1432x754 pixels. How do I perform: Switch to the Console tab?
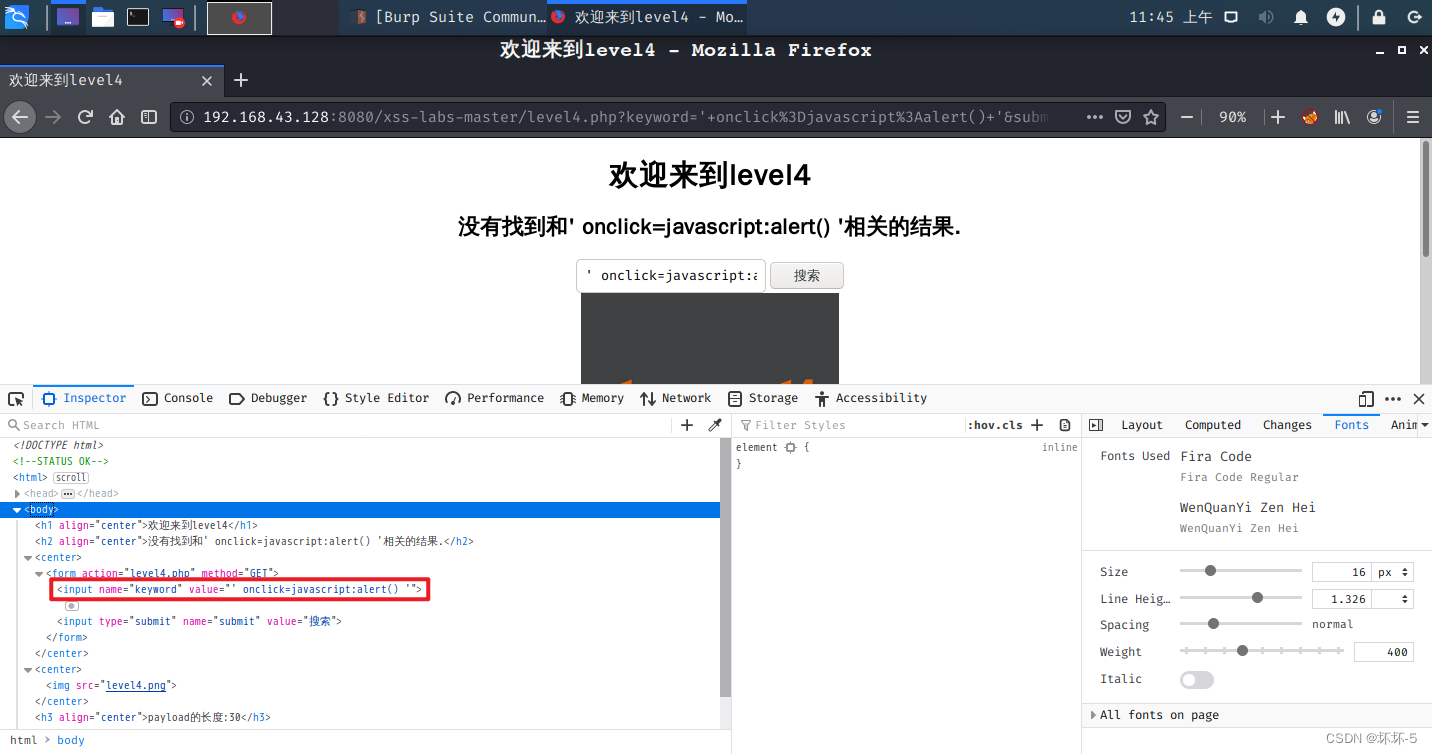pos(178,398)
